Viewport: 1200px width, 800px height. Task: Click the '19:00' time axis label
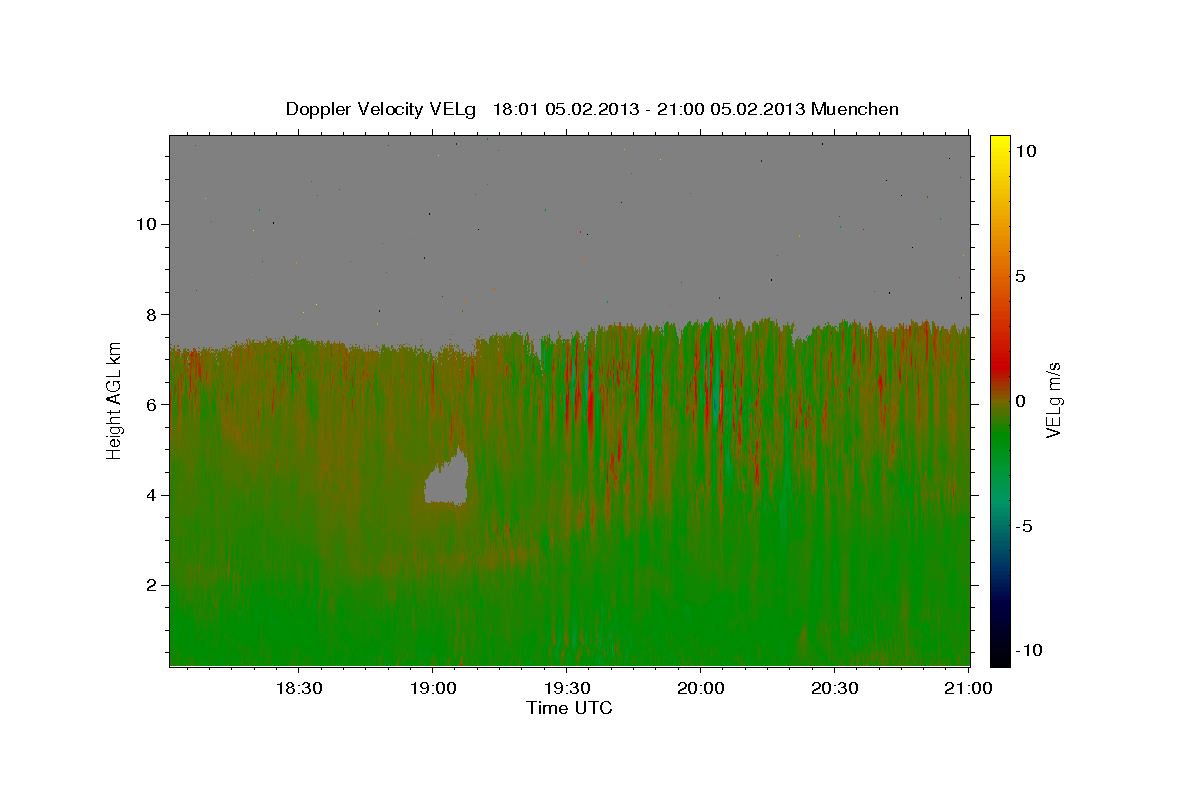432,688
